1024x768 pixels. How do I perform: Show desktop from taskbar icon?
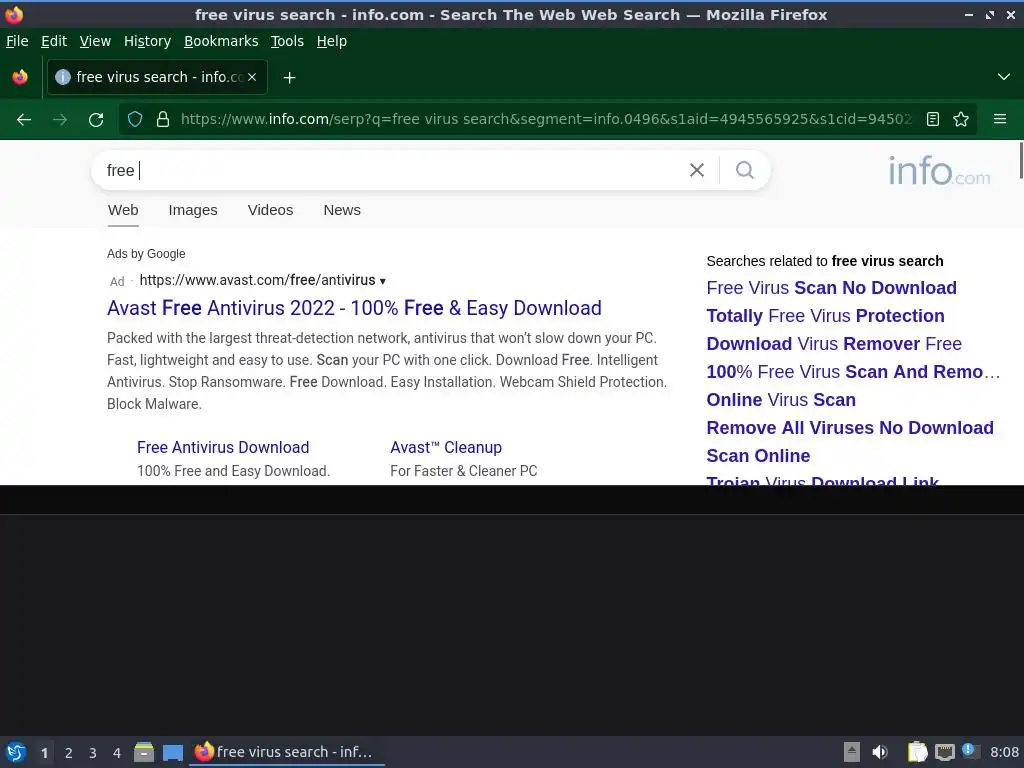(172, 752)
